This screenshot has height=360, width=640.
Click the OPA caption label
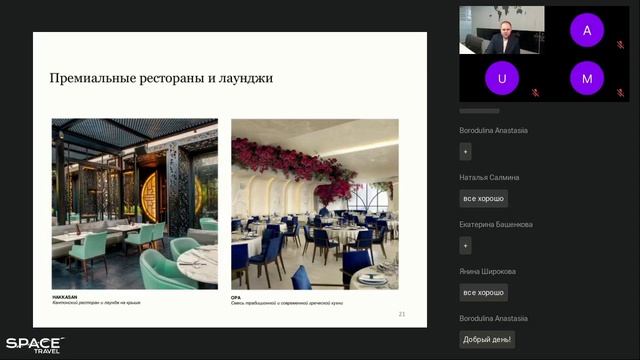pyautogui.click(x=236, y=298)
